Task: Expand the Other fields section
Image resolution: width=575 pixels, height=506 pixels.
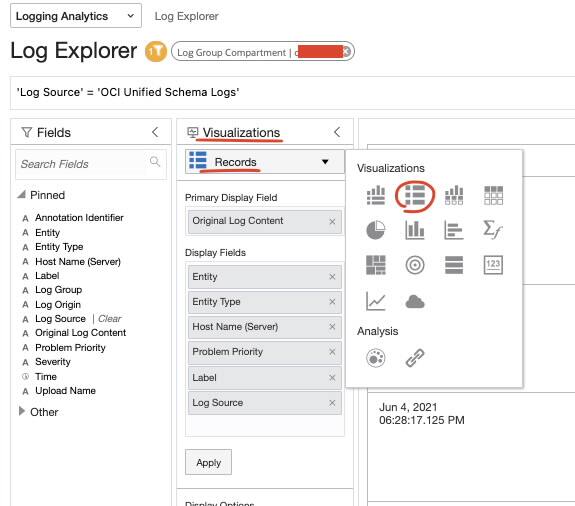Action: [22, 411]
